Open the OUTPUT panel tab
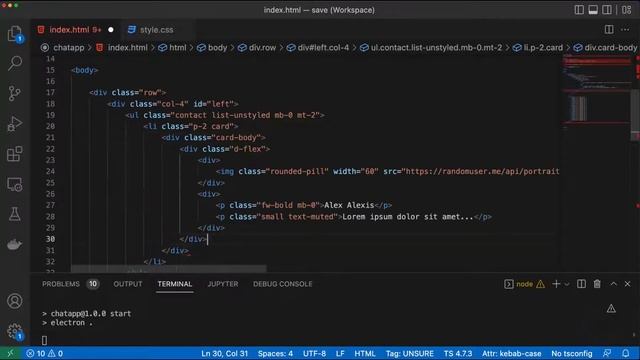This screenshot has width=640, height=360. [x=128, y=284]
